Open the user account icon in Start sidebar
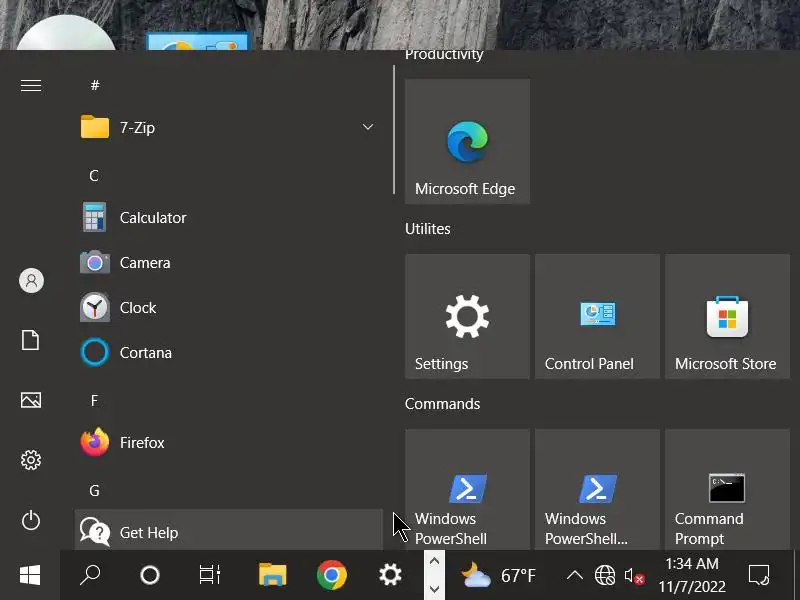 [31, 281]
